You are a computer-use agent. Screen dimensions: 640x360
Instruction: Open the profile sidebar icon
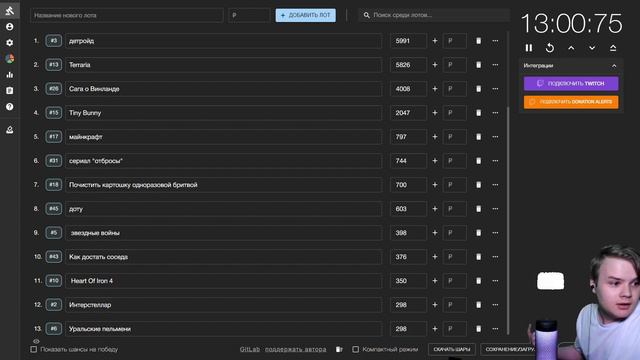click(10, 27)
